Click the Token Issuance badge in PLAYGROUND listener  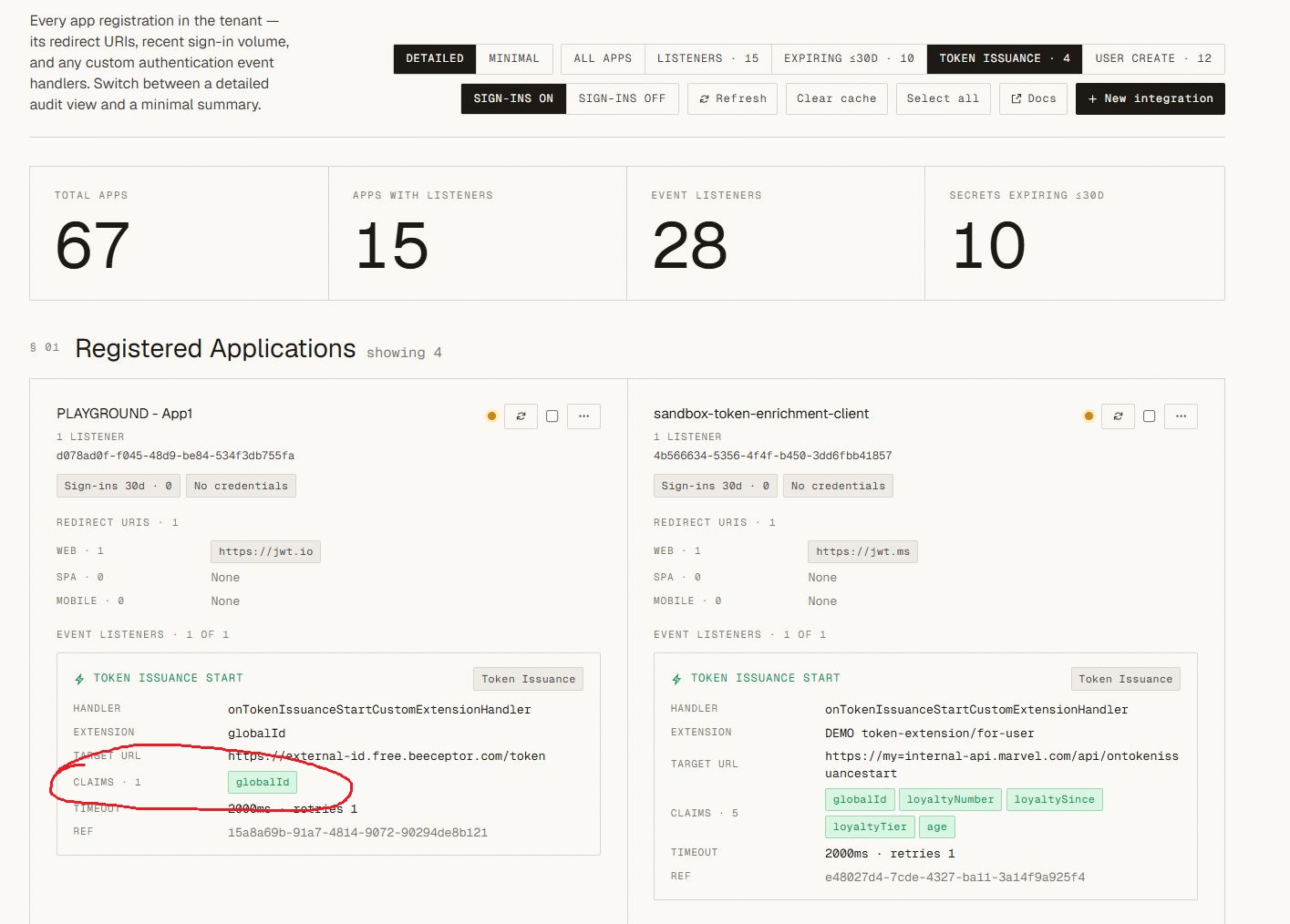click(528, 679)
